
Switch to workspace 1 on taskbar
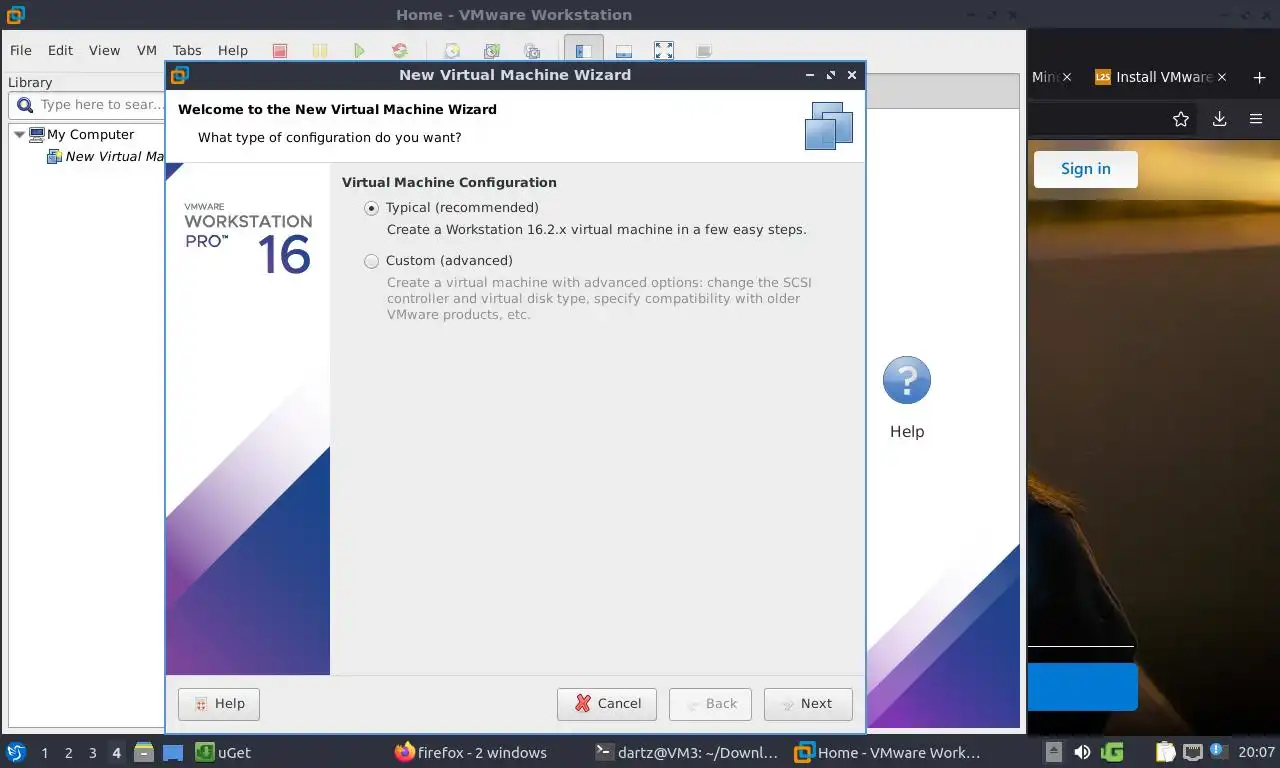click(x=44, y=753)
